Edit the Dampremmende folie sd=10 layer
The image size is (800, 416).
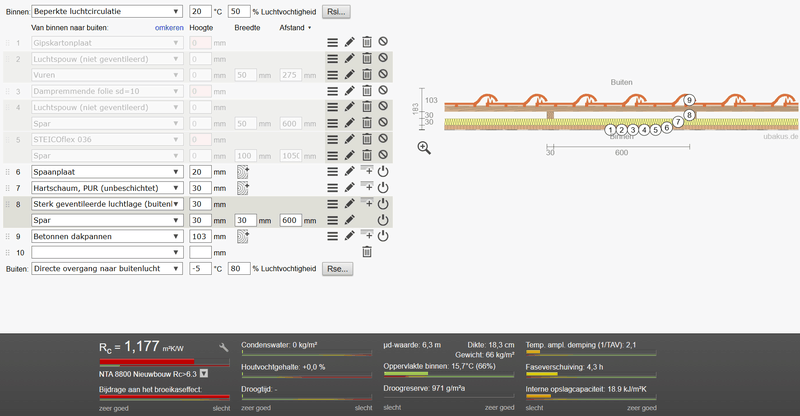tap(349, 91)
